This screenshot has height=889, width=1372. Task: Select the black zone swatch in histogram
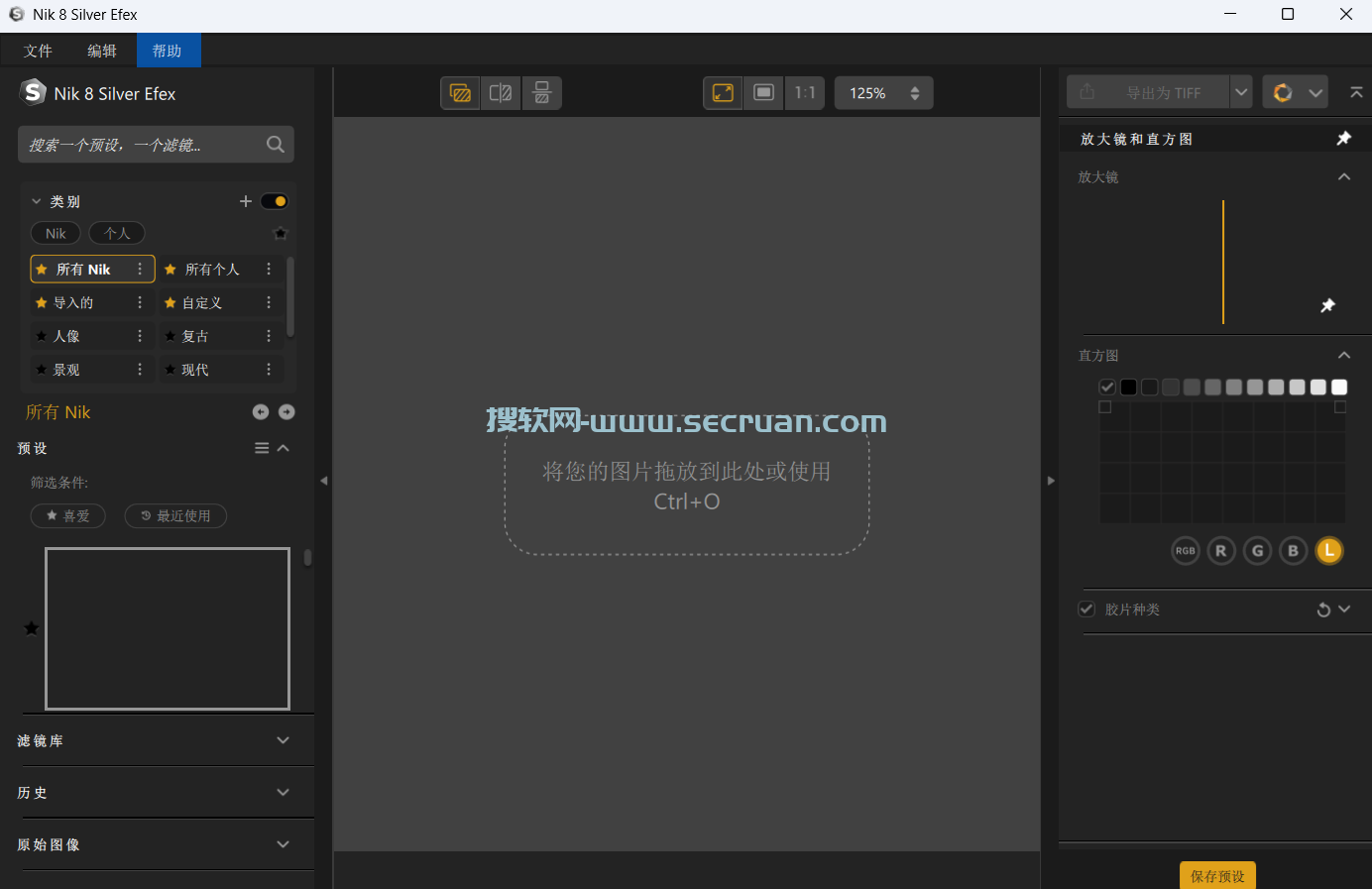[1128, 388]
